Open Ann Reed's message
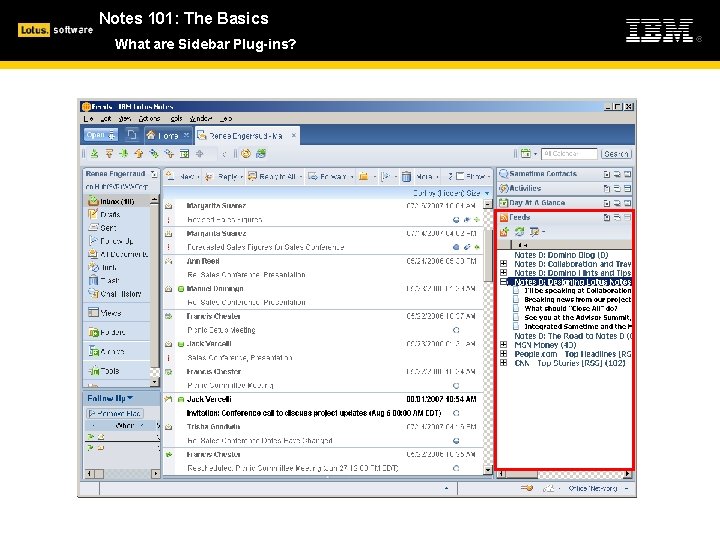 pyautogui.click(x=324, y=268)
